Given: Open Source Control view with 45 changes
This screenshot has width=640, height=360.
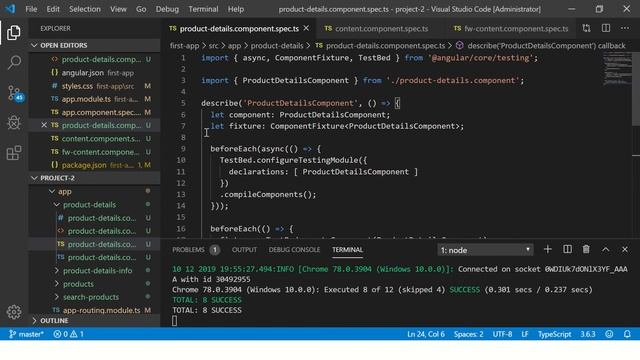Looking at the screenshot, I should click(x=14, y=93).
